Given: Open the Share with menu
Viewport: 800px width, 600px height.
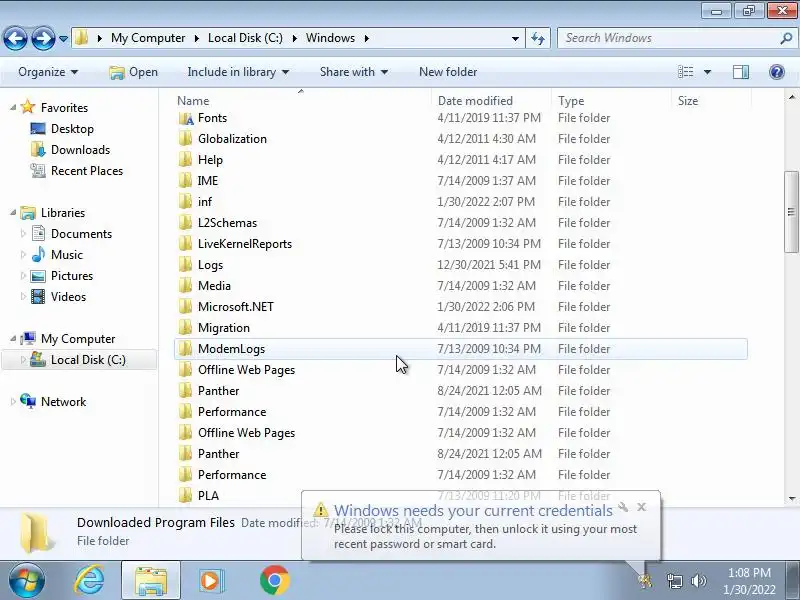Looking at the screenshot, I should click(354, 72).
